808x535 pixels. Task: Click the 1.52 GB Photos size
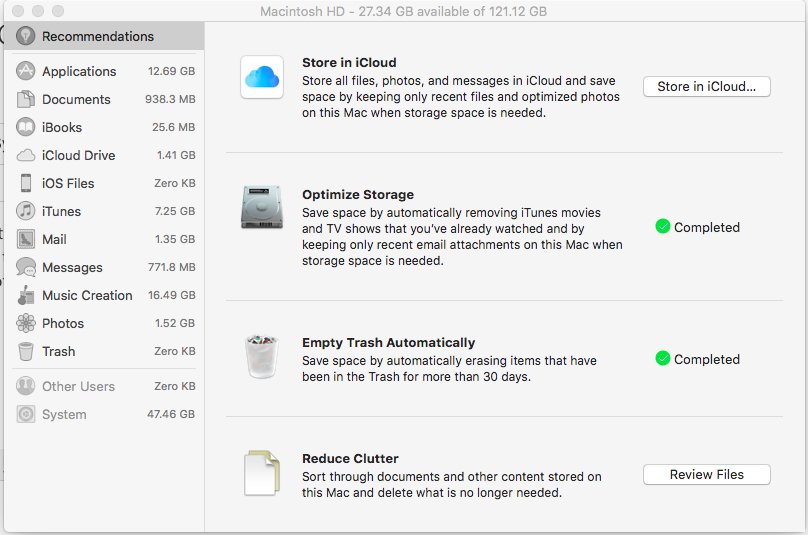[x=175, y=323]
